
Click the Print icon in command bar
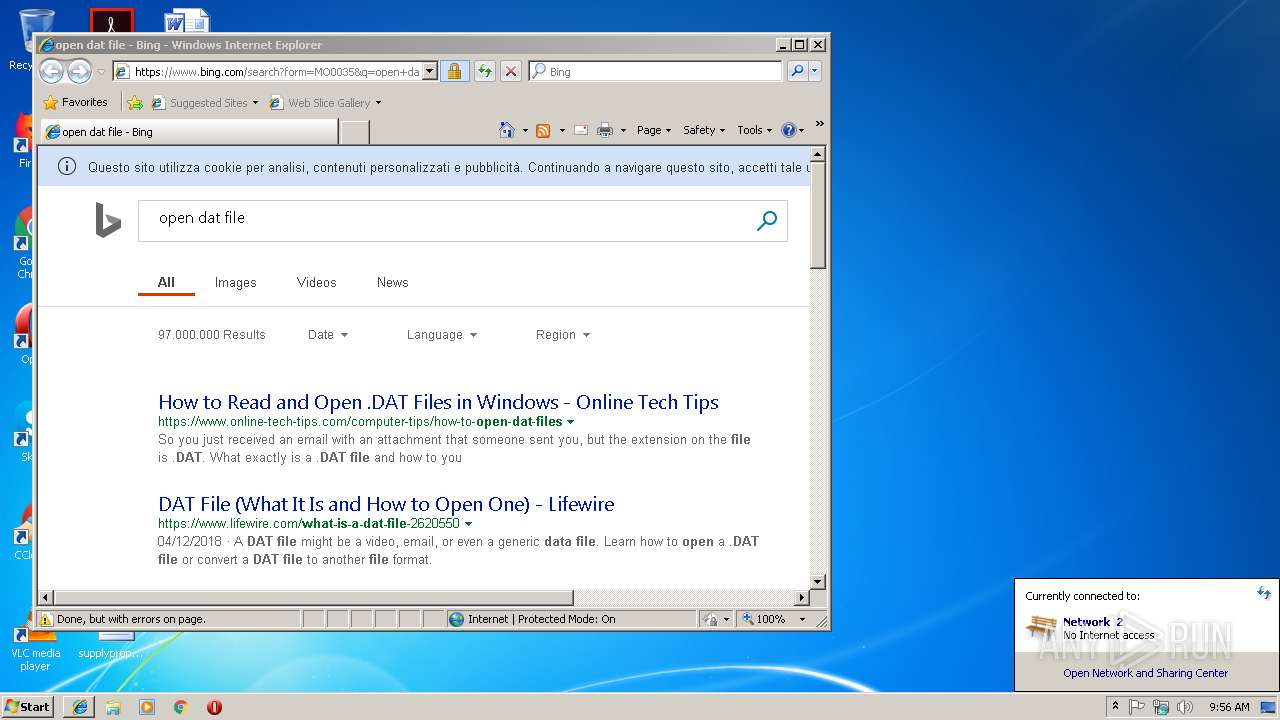[605, 130]
